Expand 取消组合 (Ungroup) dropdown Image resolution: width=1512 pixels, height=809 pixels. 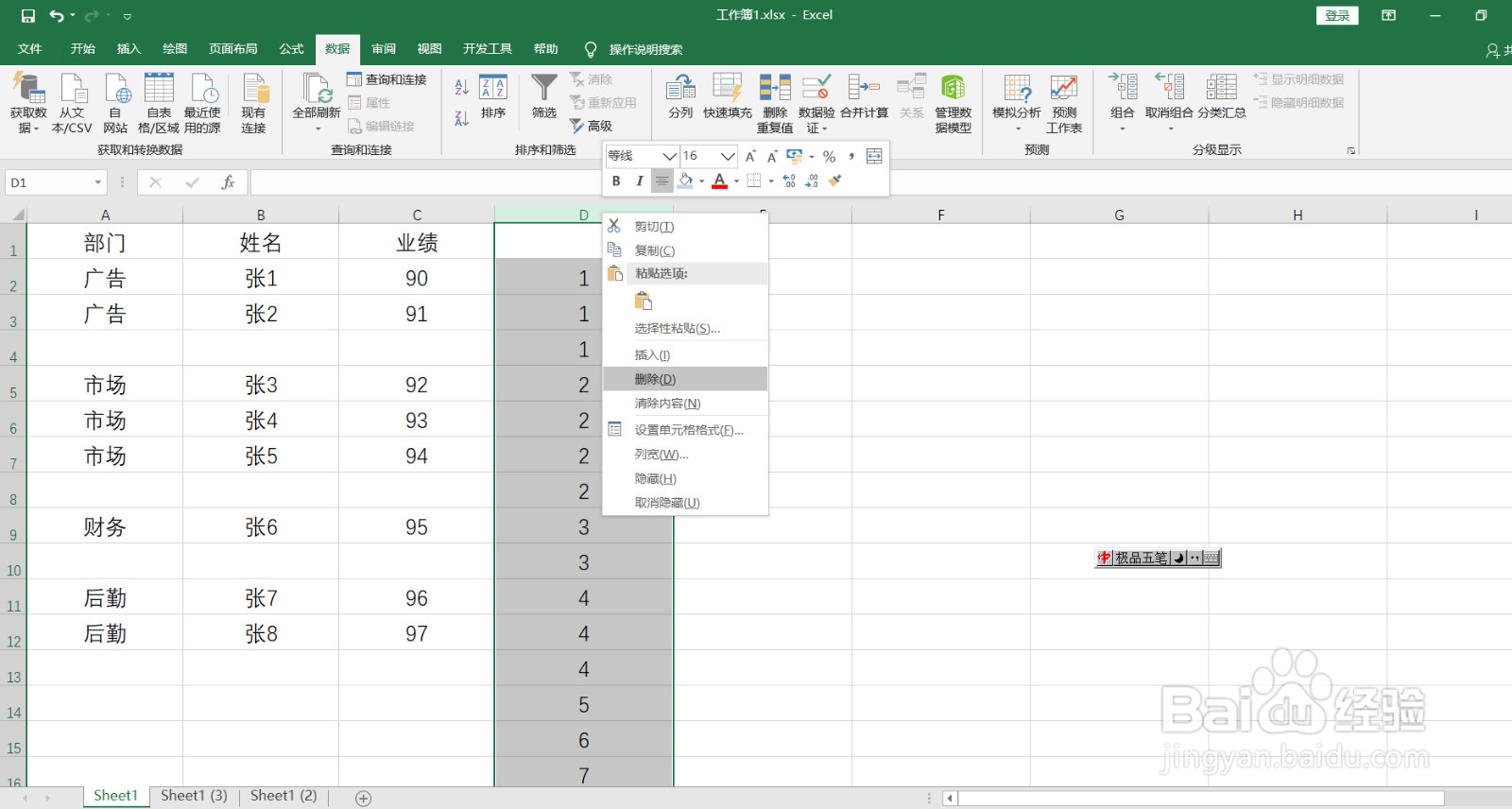click(1170, 129)
